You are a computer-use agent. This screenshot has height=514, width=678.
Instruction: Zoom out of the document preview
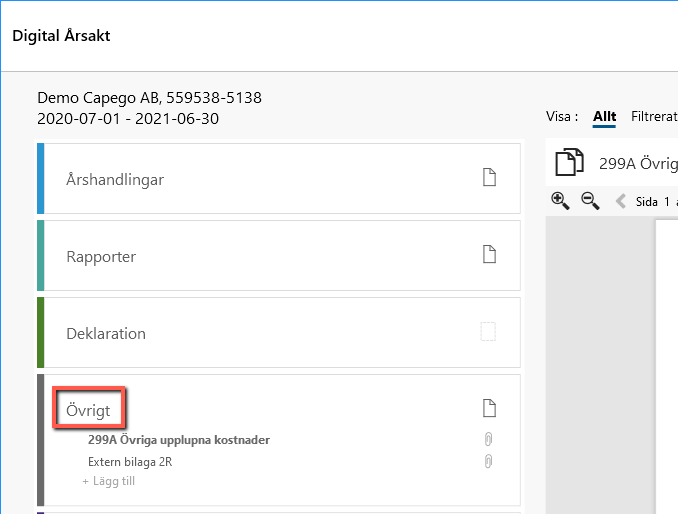[x=590, y=201]
